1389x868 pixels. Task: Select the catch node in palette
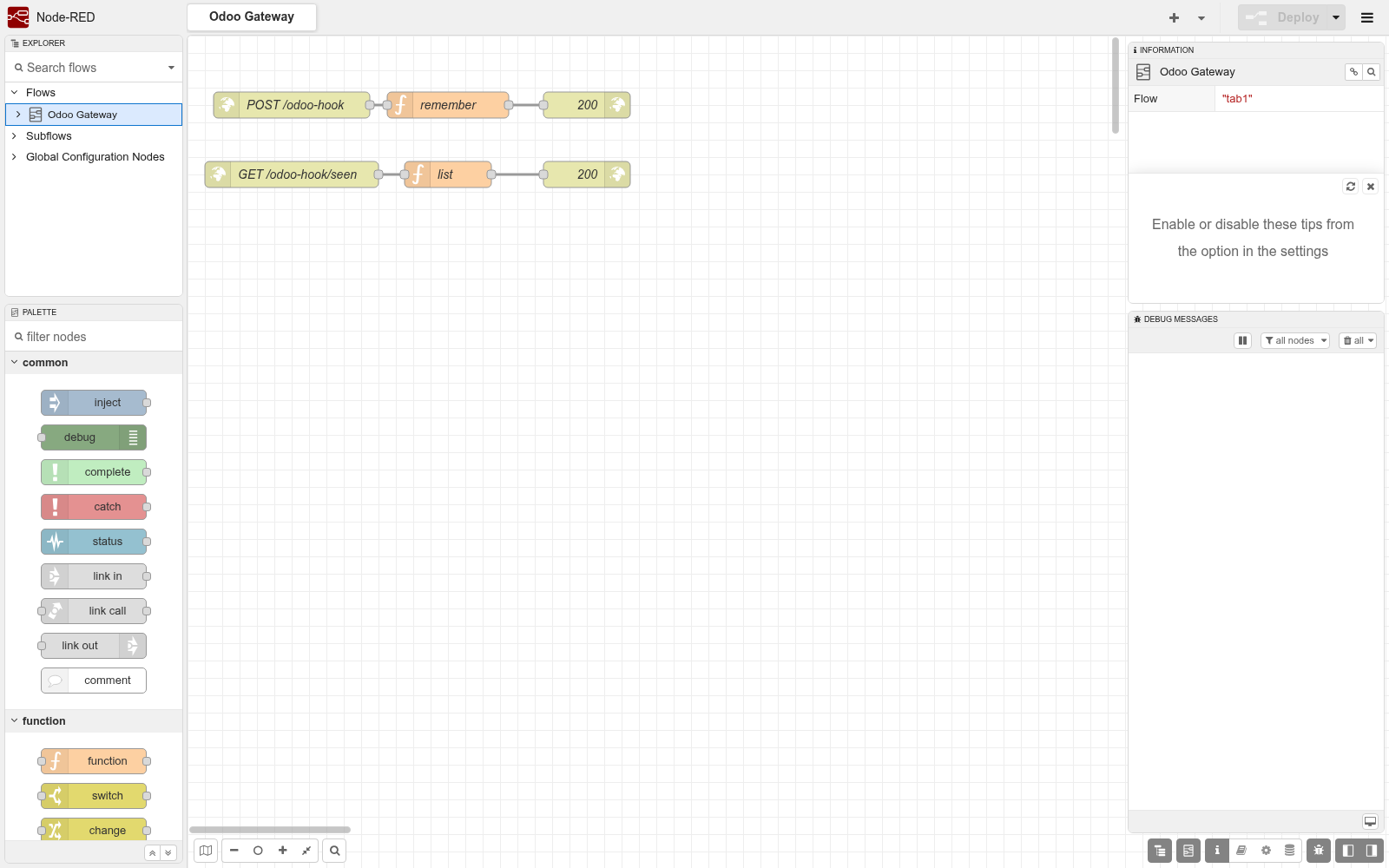[x=94, y=507]
